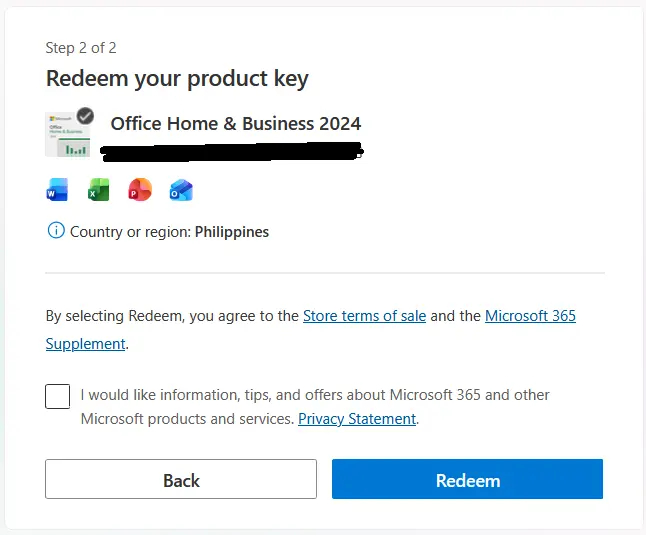646x535 pixels.
Task: Click the 'Philippines' region text
Action: click(232, 232)
